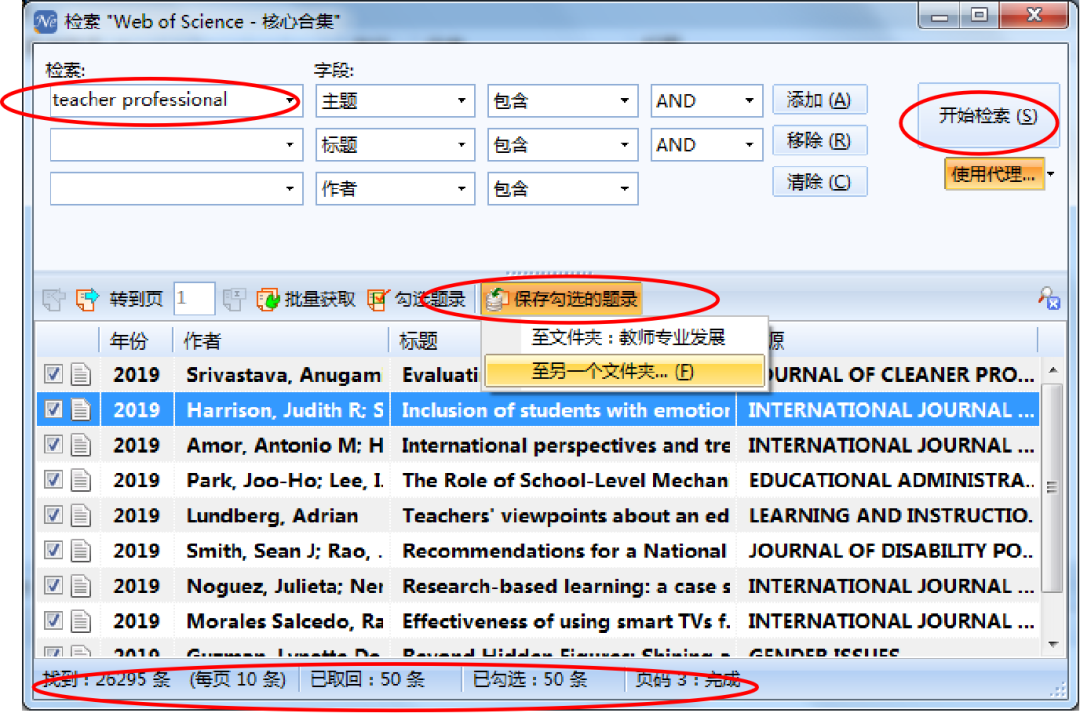Open the 作者 field dropdown

tap(395, 189)
